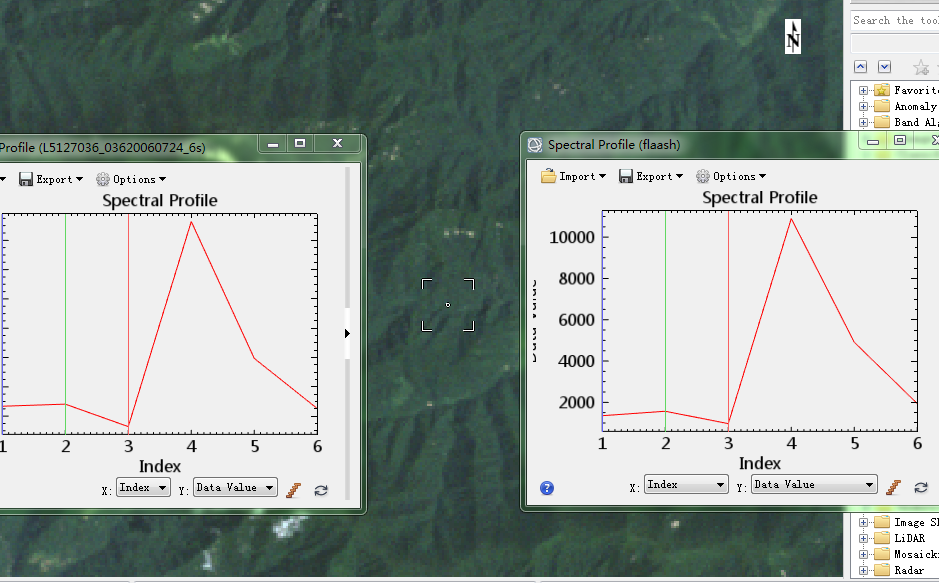Expand the Mosaicking folder in the toolbox
This screenshot has height=583, width=939.
863,554
